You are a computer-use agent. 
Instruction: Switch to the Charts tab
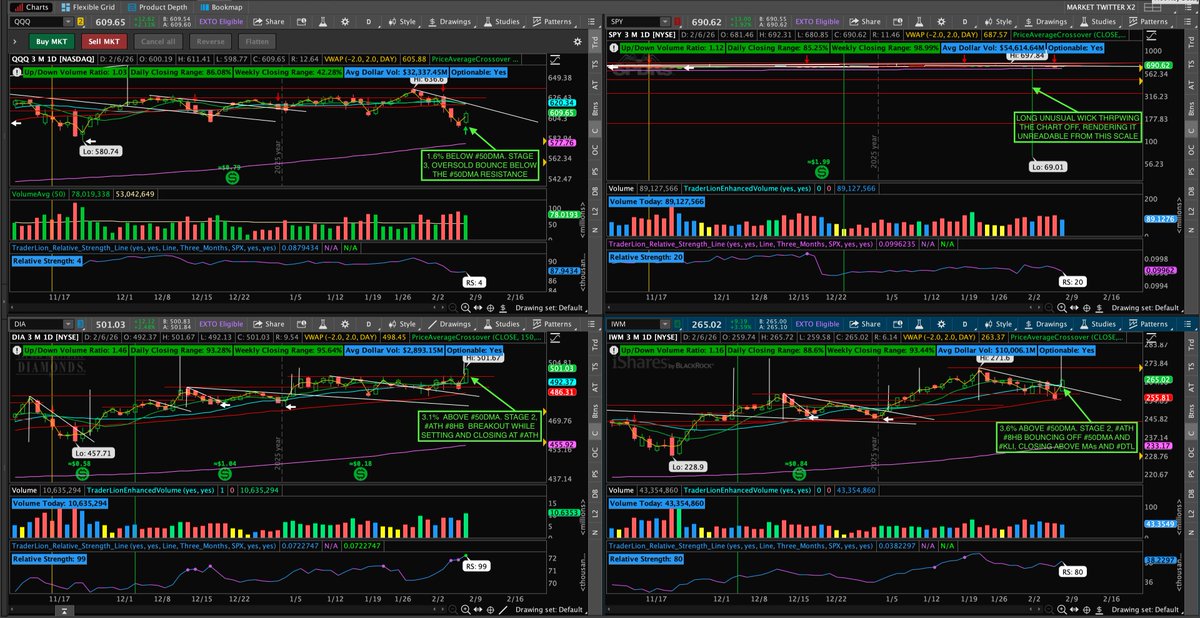[33, 7]
